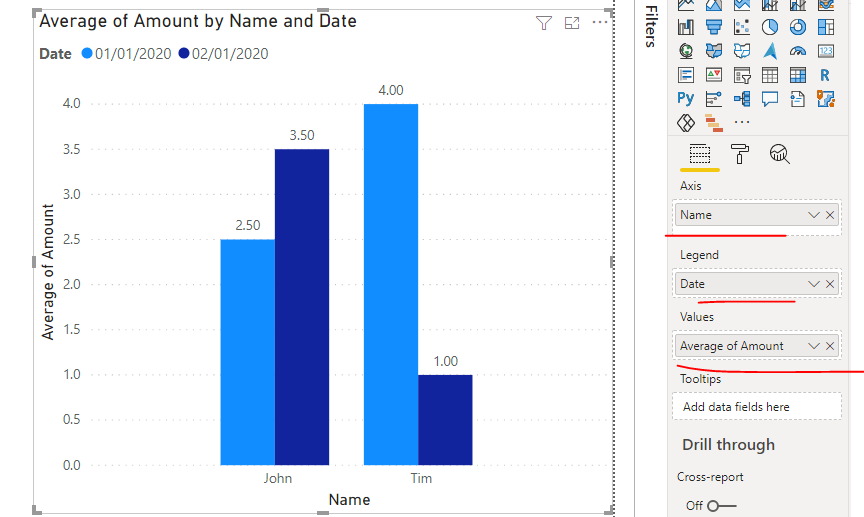This screenshot has height=517, width=864.
Task: Switch to the Analytics magnifier tab
Action: pyautogui.click(x=780, y=154)
